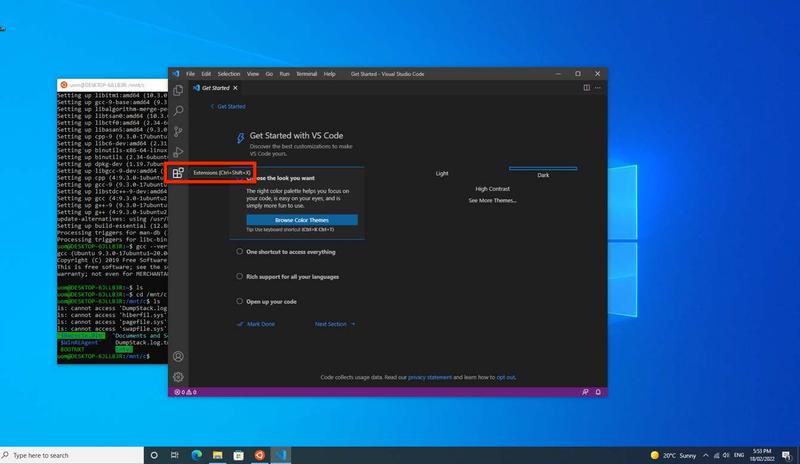
Task: Open the Help menu
Action: [x=330, y=74]
